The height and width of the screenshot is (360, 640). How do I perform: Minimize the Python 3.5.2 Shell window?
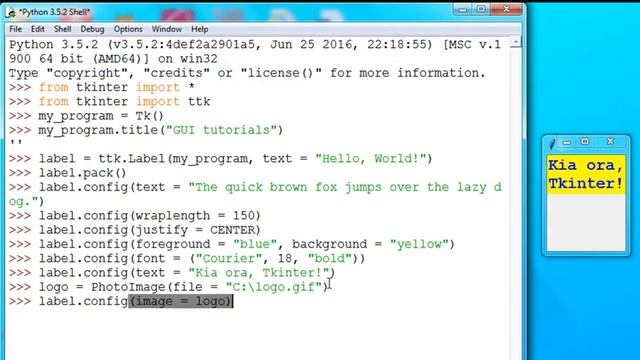click(463, 9)
